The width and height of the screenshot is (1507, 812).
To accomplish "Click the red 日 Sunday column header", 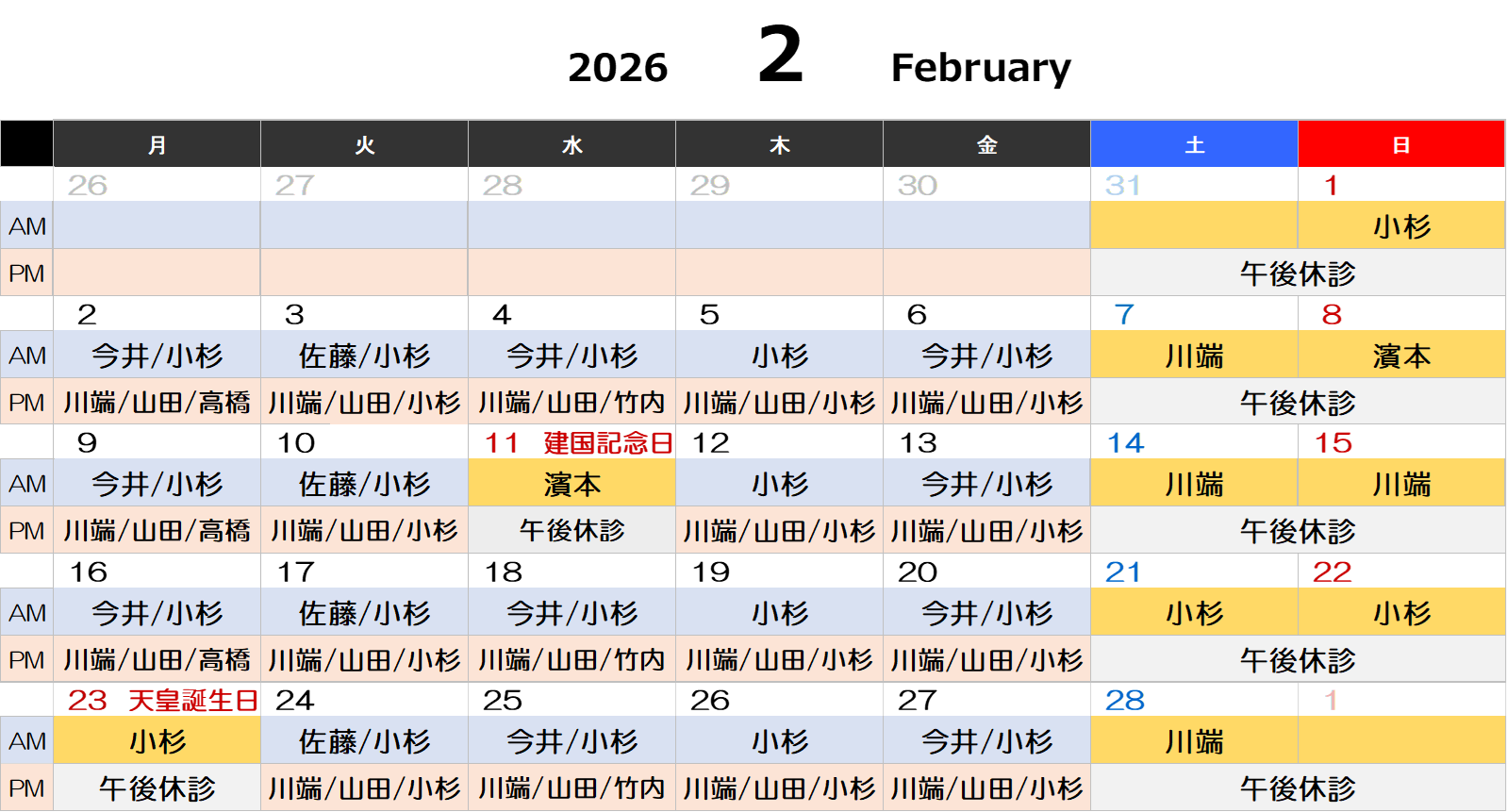I will click(1401, 144).
